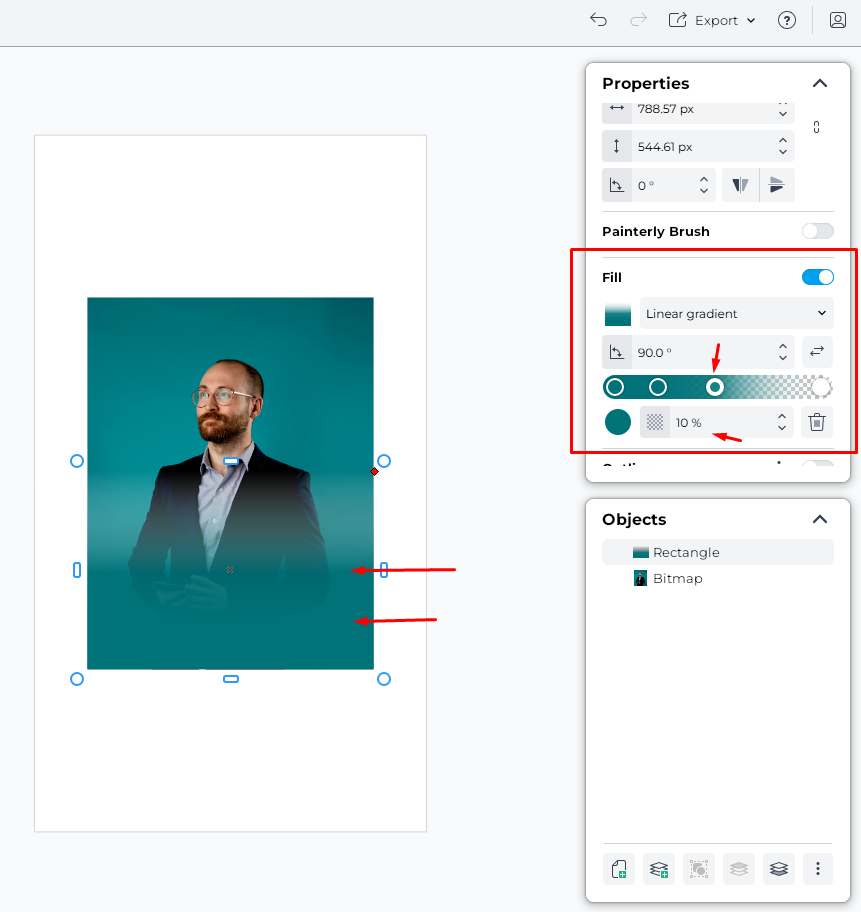Click the add new layer icon
Viewport: 861px width, 912px height.
pyautogui.click(x=659, y=869)
